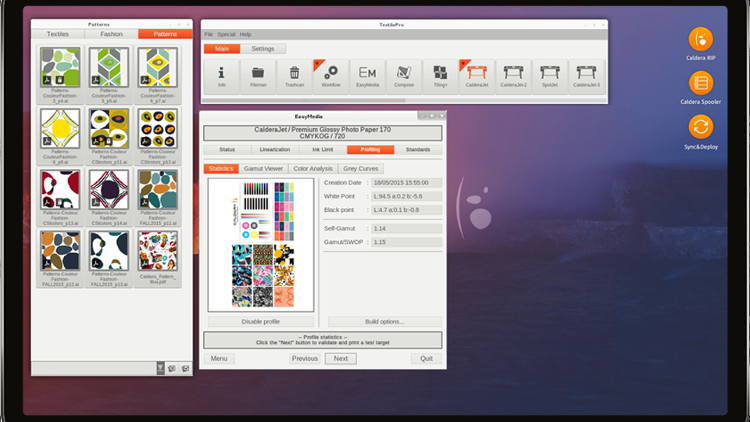Click the Black point value field

click(x=407, y=210)
